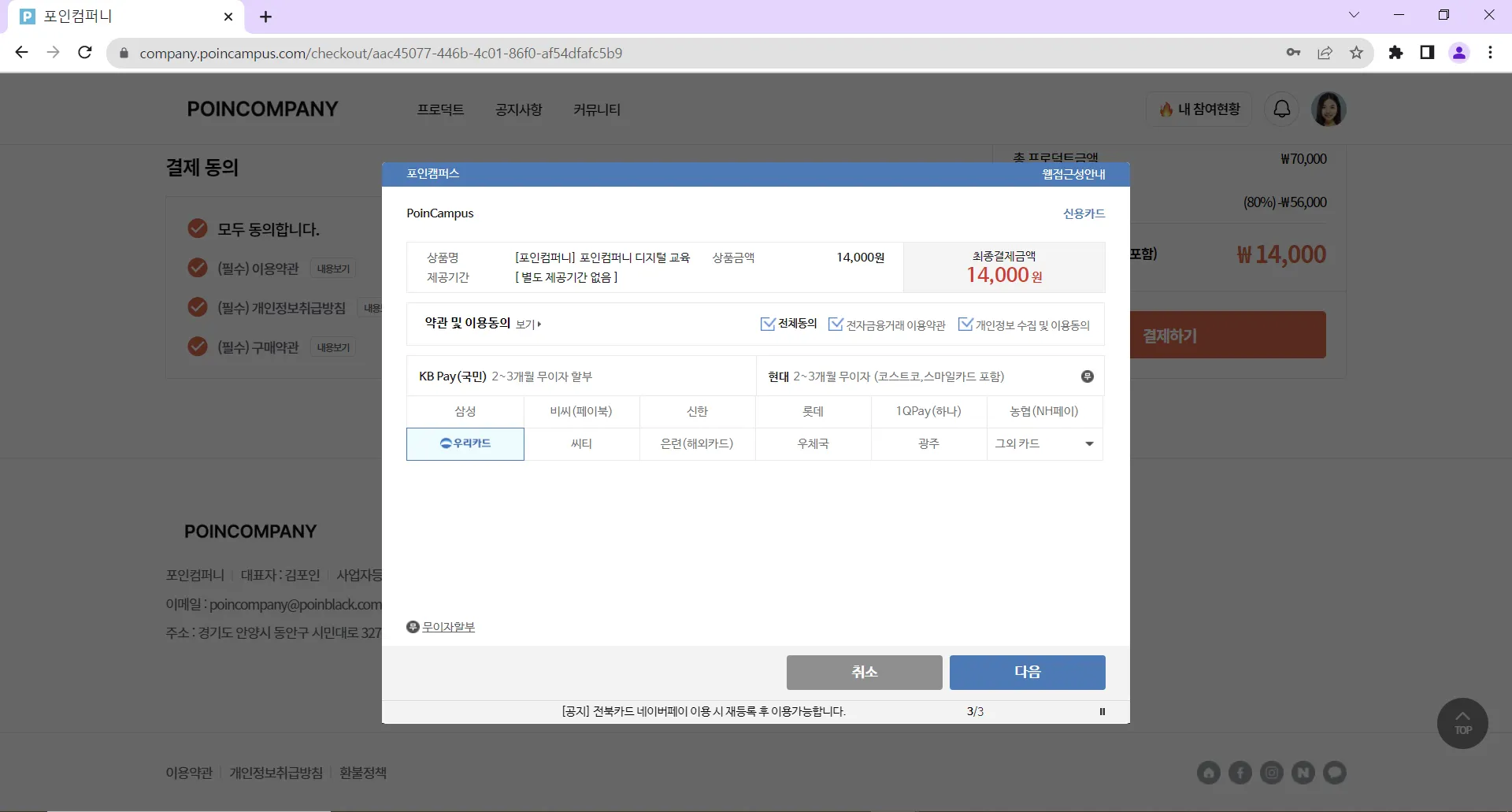Open the 무이자할부 info link
The image size is (1512, 812).
[x=448, y=627]
